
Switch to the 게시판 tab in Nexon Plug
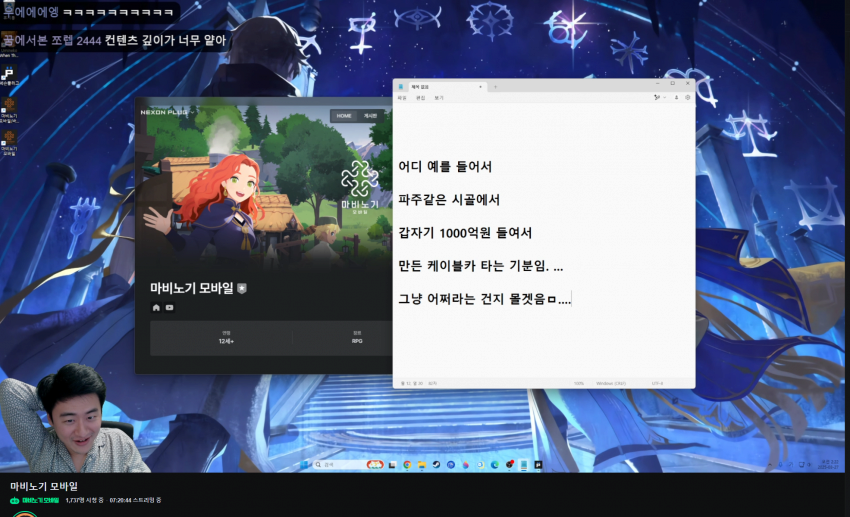click(370, 116)
